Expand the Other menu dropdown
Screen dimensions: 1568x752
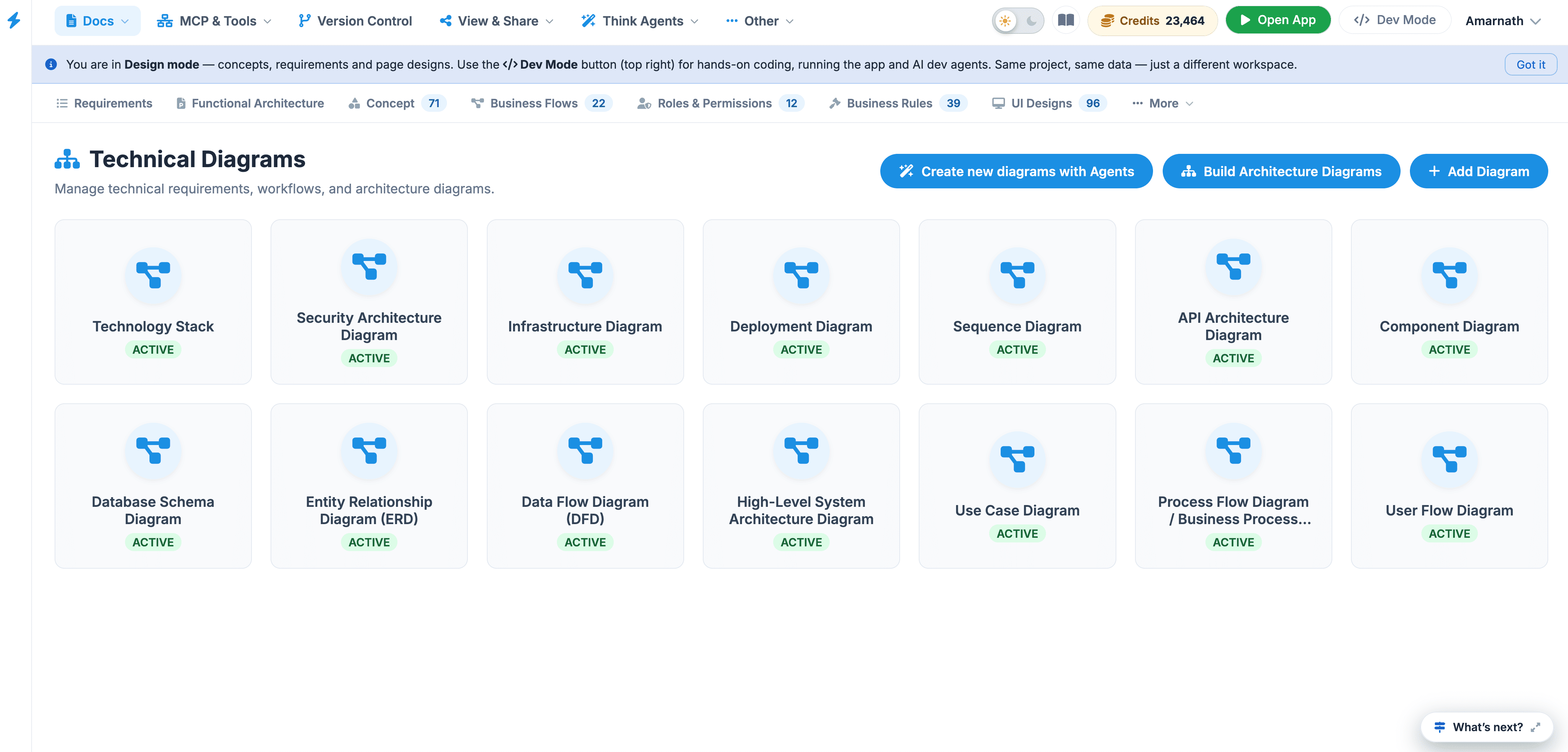[760, 21]
